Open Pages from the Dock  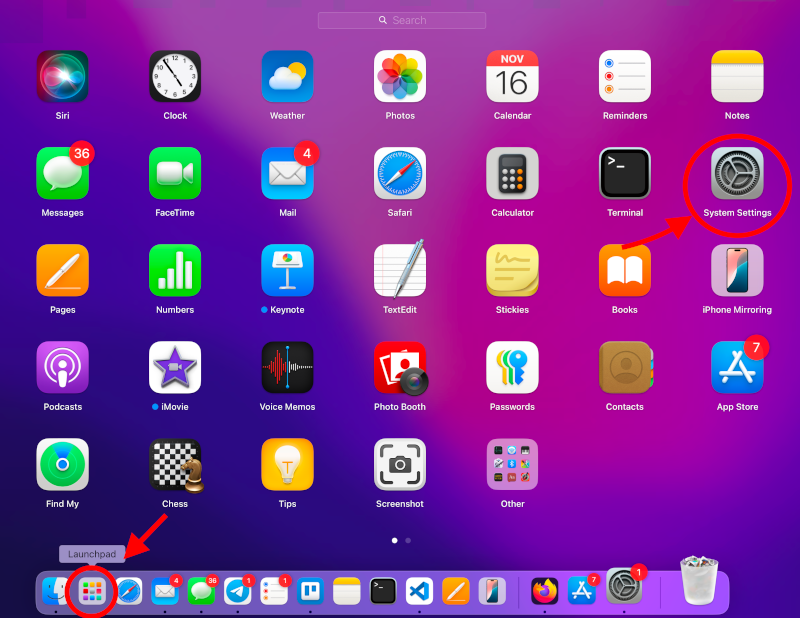pyautogui.click(x=456, y=591)
